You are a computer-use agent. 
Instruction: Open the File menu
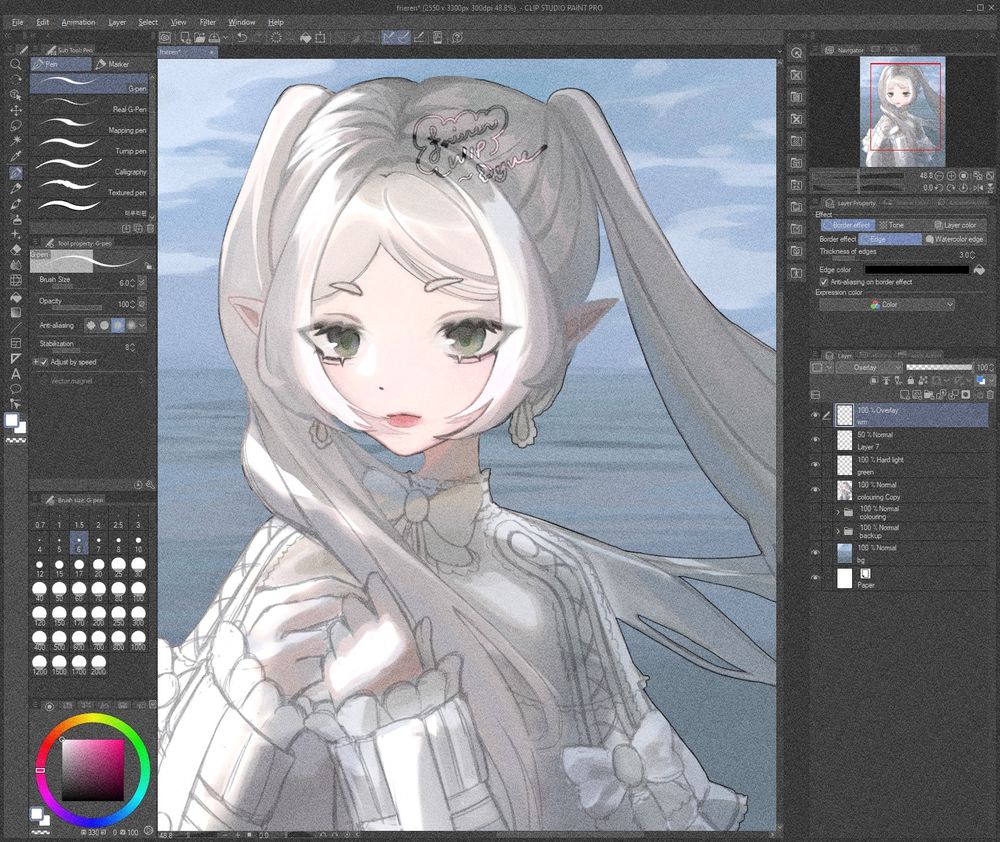click(17, 22)
